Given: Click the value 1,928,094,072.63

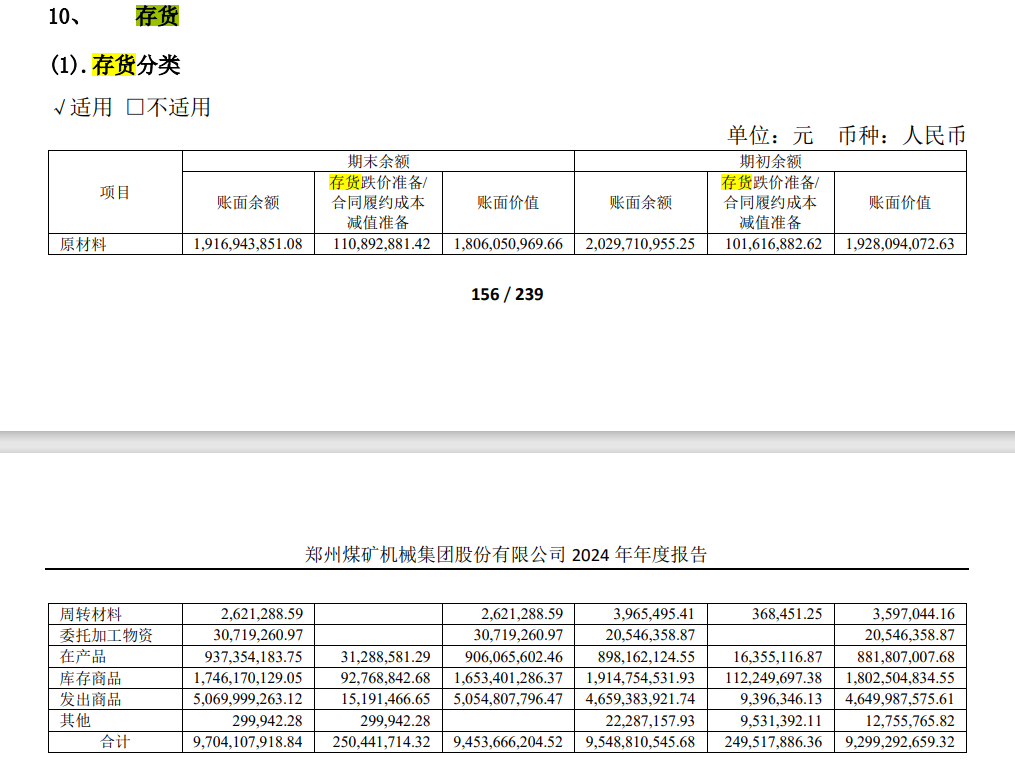Looking at the screenshot, I should (900, 244).
